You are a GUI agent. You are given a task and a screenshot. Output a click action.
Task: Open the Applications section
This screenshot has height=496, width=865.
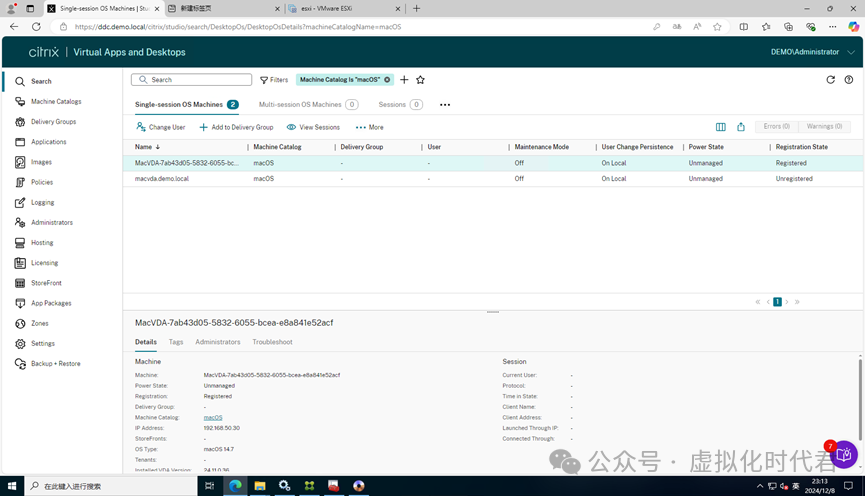[x=49, y=142]
